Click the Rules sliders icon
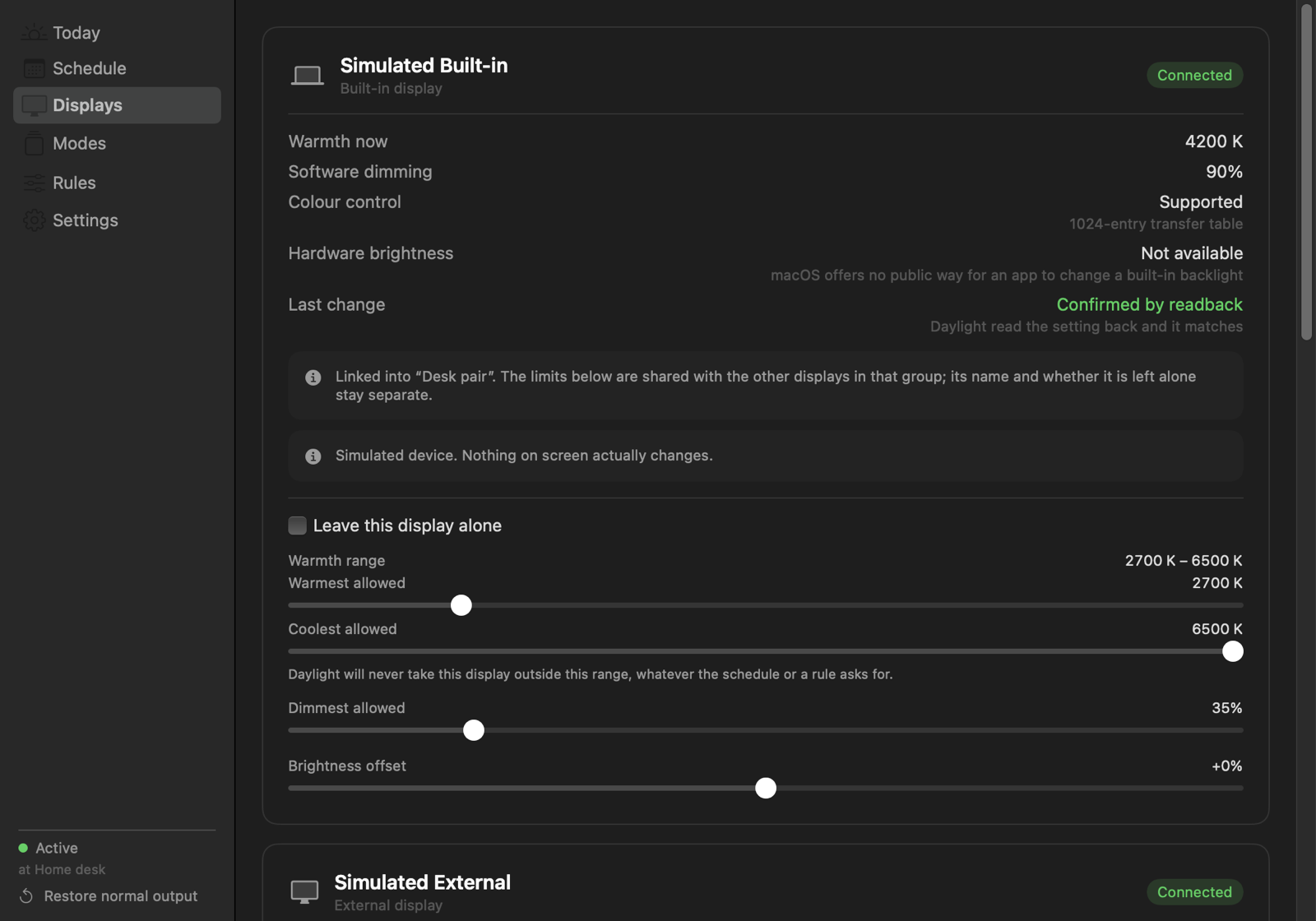Viewport: 1316px width, 921px height. (x=34, y=183)
